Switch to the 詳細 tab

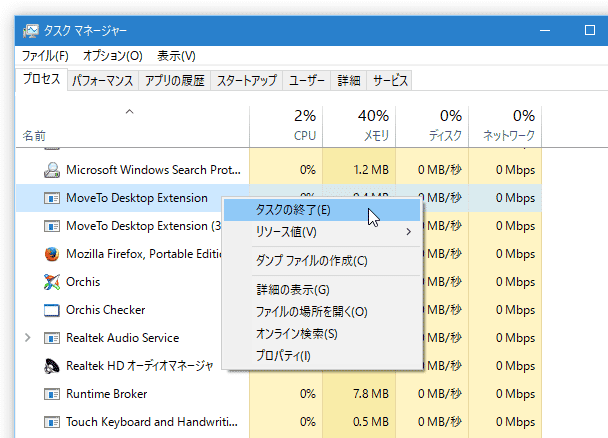(349, 81)
